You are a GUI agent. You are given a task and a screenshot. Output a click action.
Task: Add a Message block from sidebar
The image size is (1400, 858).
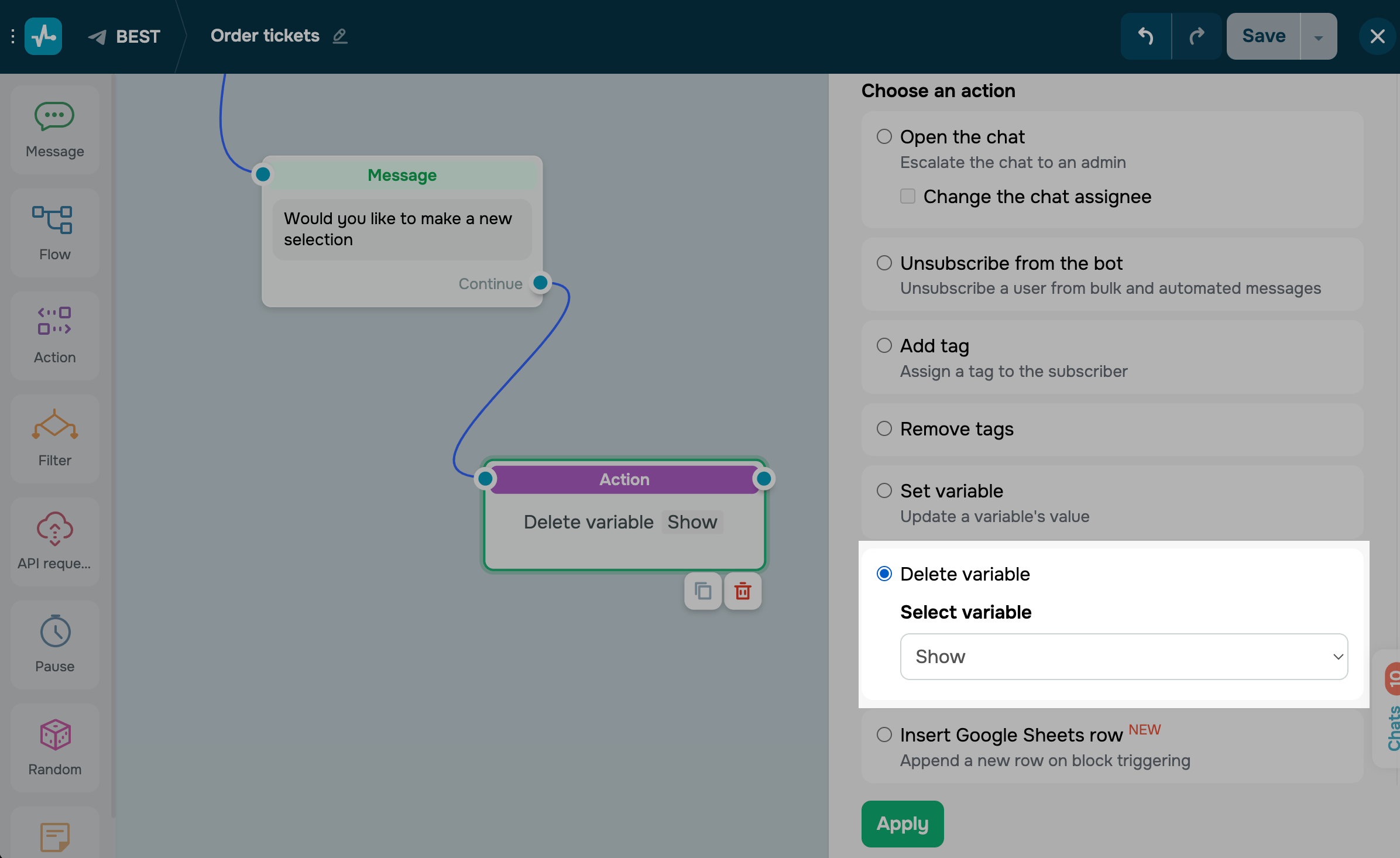pos(54,130)
